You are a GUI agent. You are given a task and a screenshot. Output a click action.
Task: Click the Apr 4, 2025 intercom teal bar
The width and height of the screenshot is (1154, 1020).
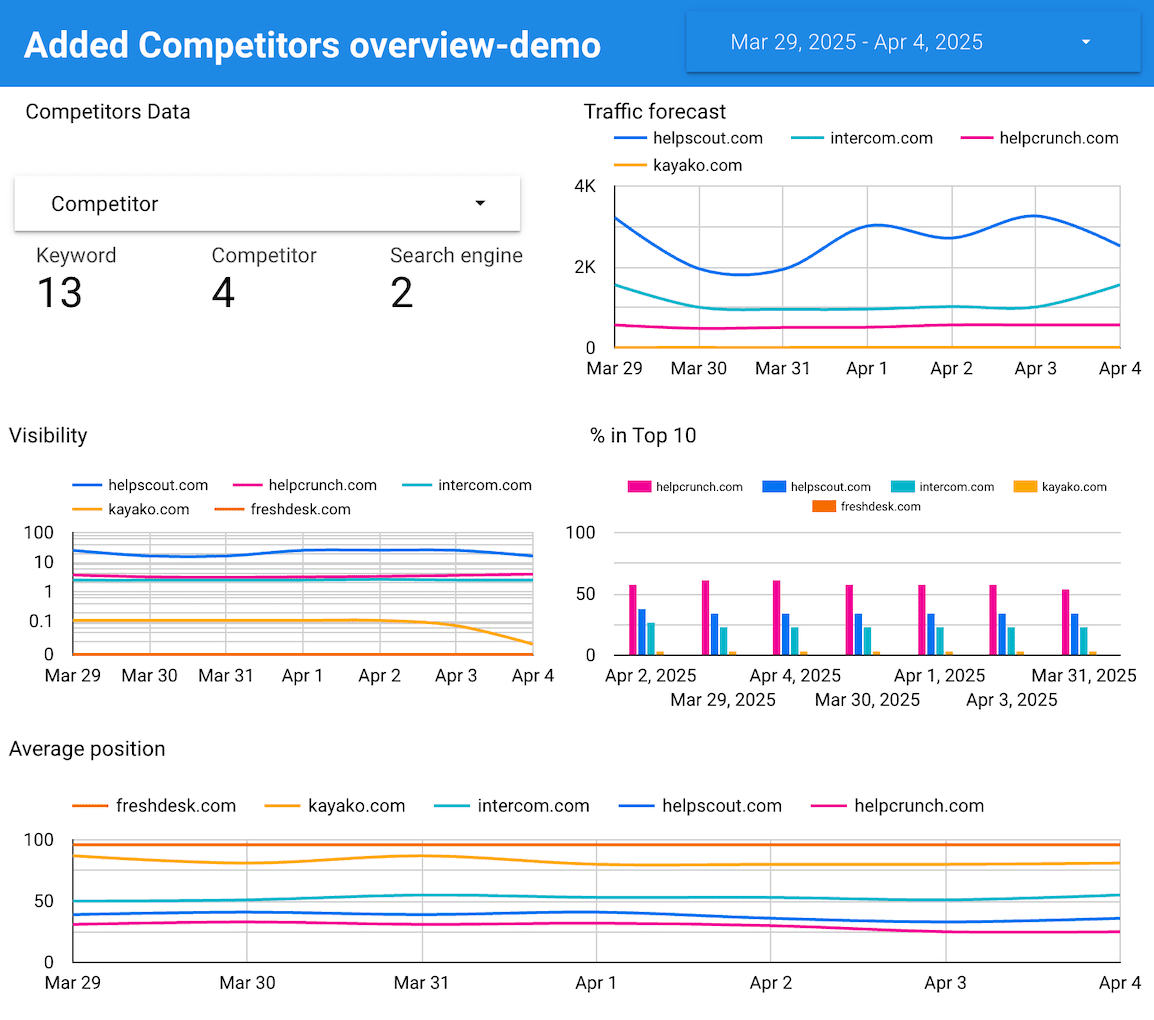click(x=794, y=641)
